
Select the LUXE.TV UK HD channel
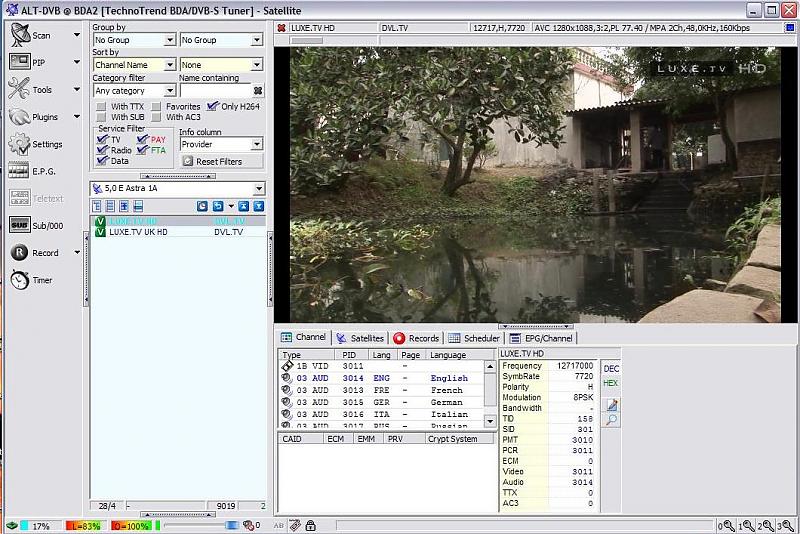pos(178,232)
